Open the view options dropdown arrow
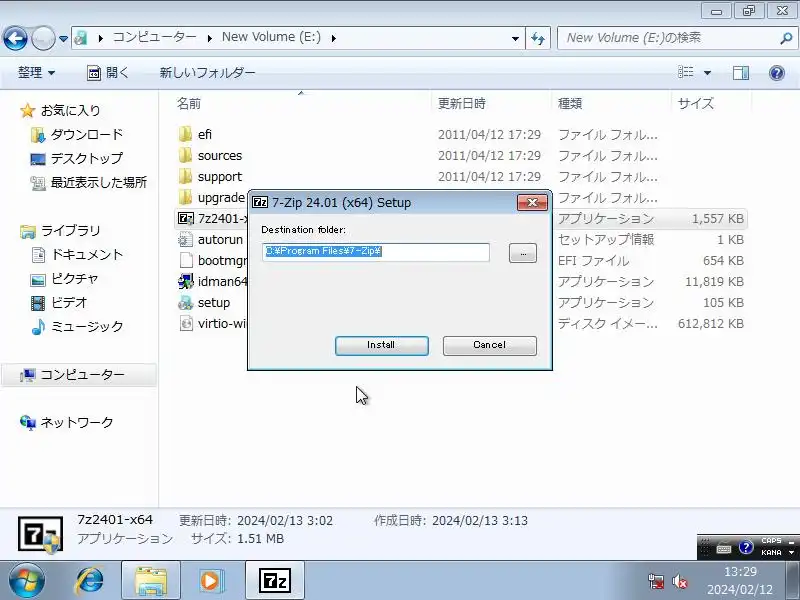Viewport: 800px width, 600px height. (707, 73)
